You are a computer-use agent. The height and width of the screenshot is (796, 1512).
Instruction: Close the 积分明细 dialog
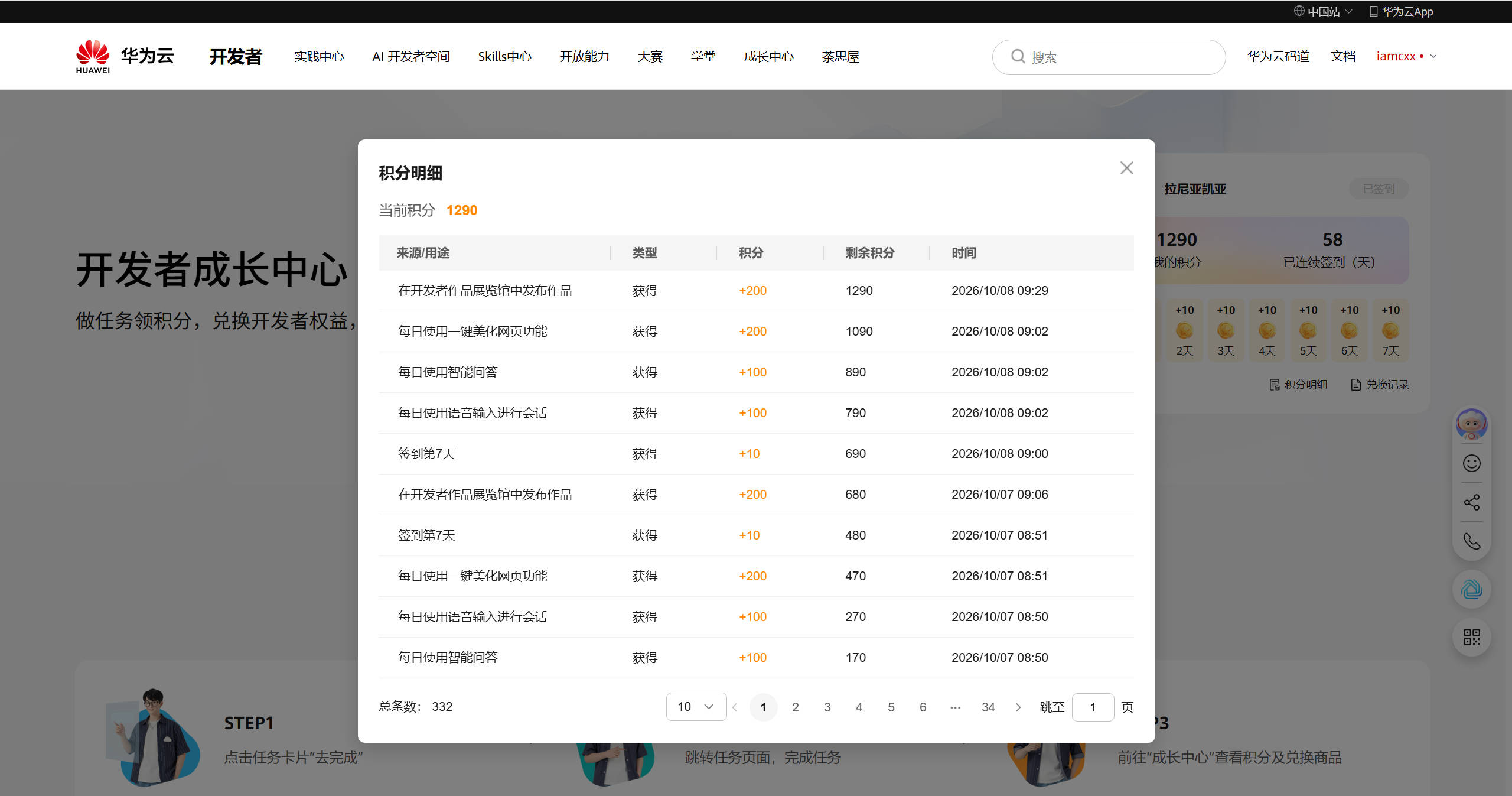(1126, 168)
